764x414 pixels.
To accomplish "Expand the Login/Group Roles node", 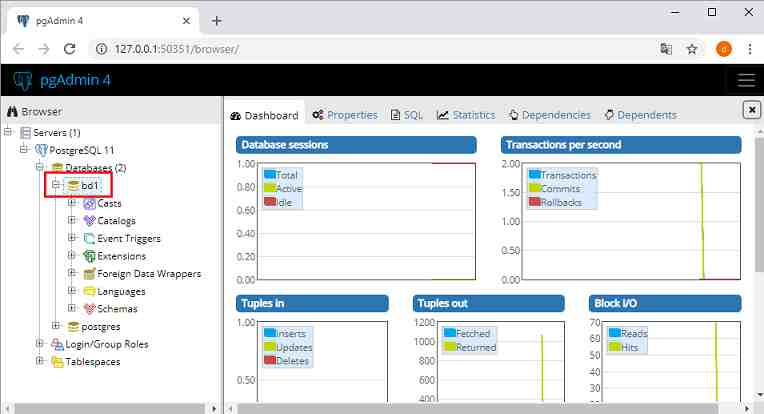I will click(x=40, y=344).
